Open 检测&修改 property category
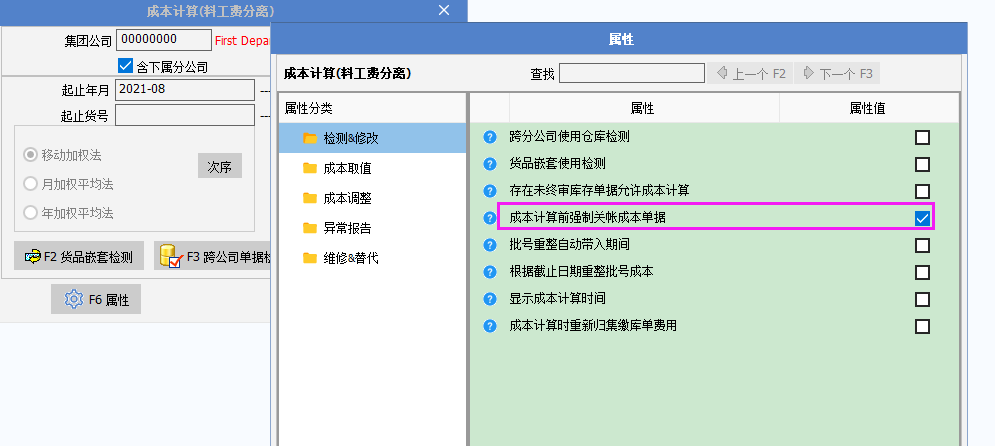 click(372, 138)
